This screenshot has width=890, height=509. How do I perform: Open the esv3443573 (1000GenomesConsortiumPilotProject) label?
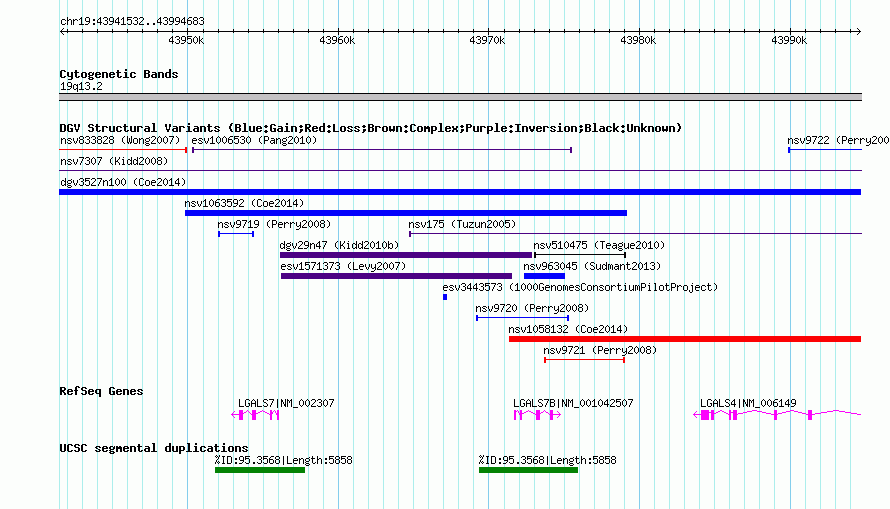[580, 287]
